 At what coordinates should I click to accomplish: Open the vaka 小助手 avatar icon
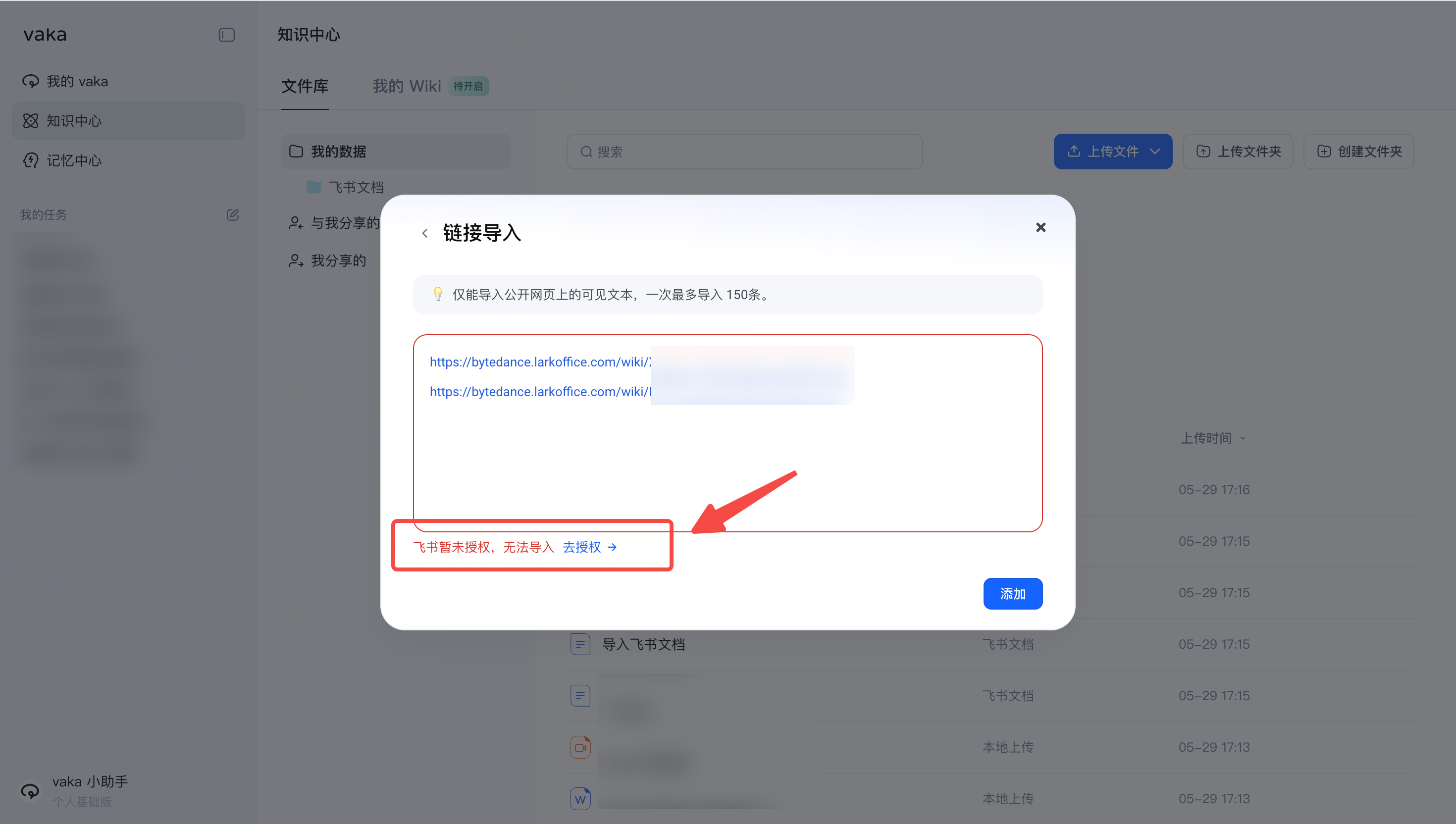pos(30,791)
